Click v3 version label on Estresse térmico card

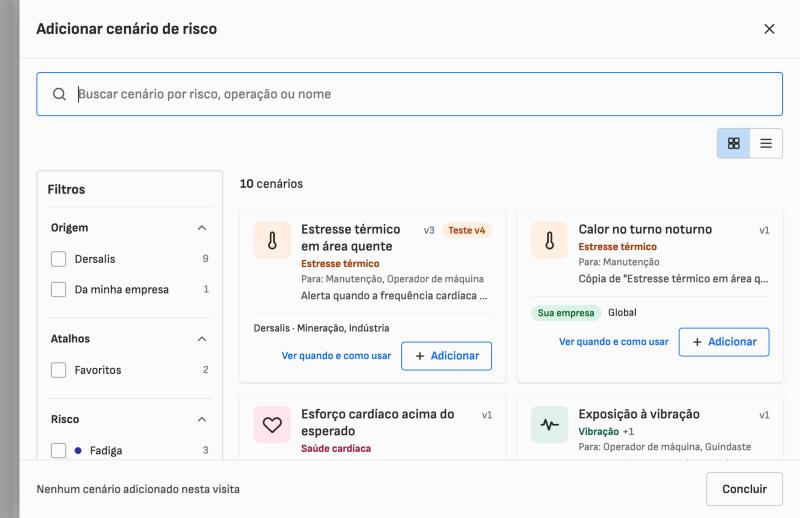click(x=429, y=230)
